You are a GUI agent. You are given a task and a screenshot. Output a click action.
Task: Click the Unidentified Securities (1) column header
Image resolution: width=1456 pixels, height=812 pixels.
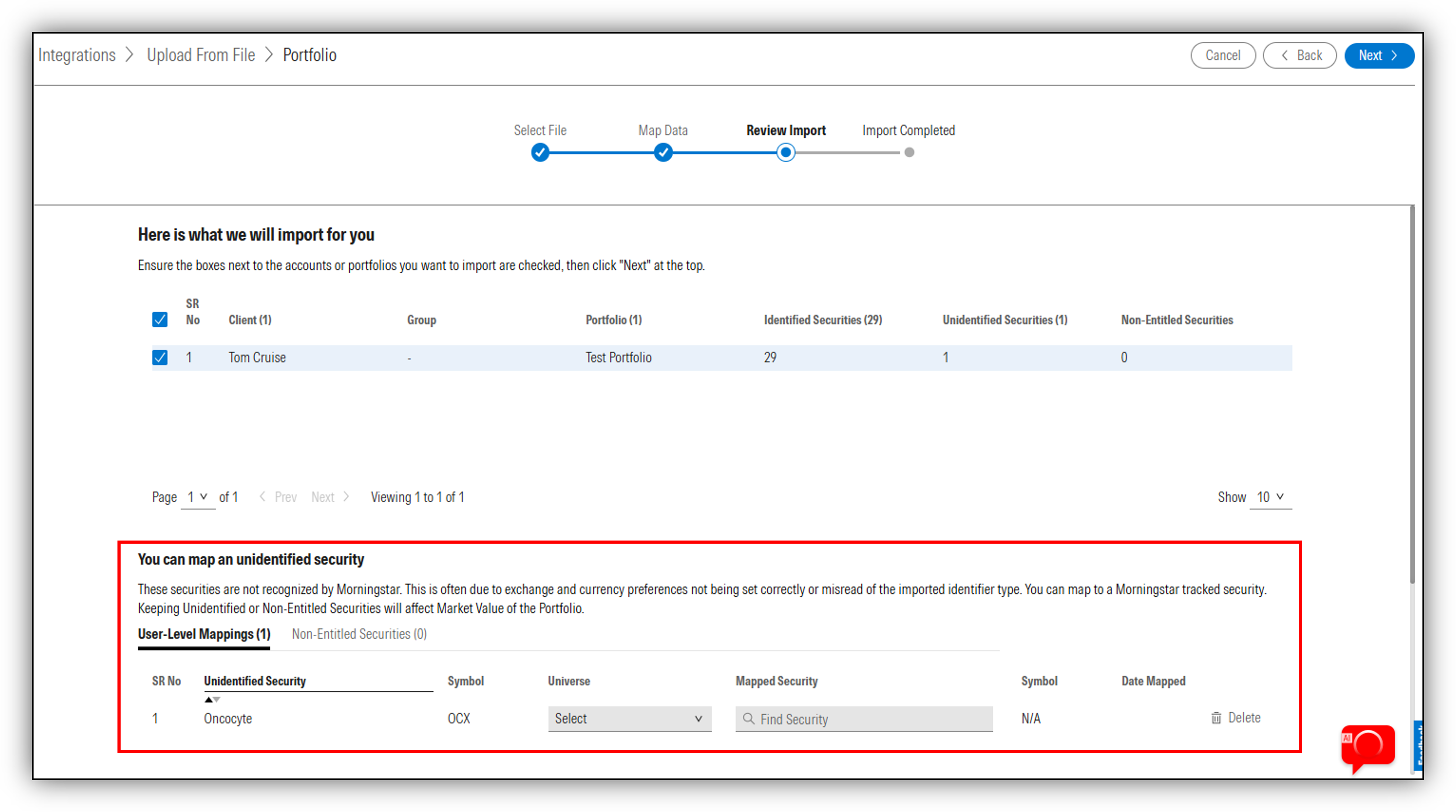[1005, 320]
